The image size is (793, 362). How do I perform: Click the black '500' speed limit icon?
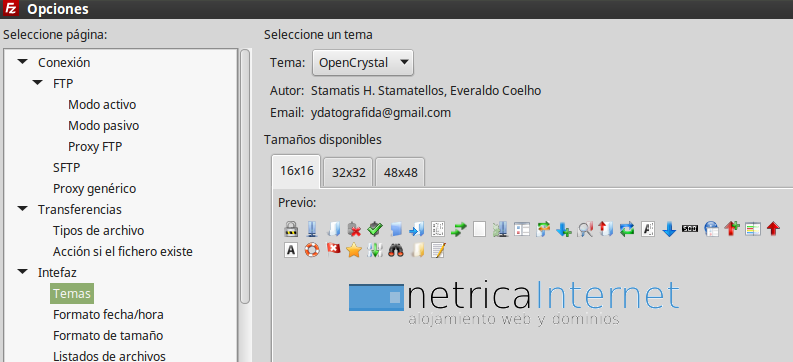pyautogui.click(x=690, y=229)
